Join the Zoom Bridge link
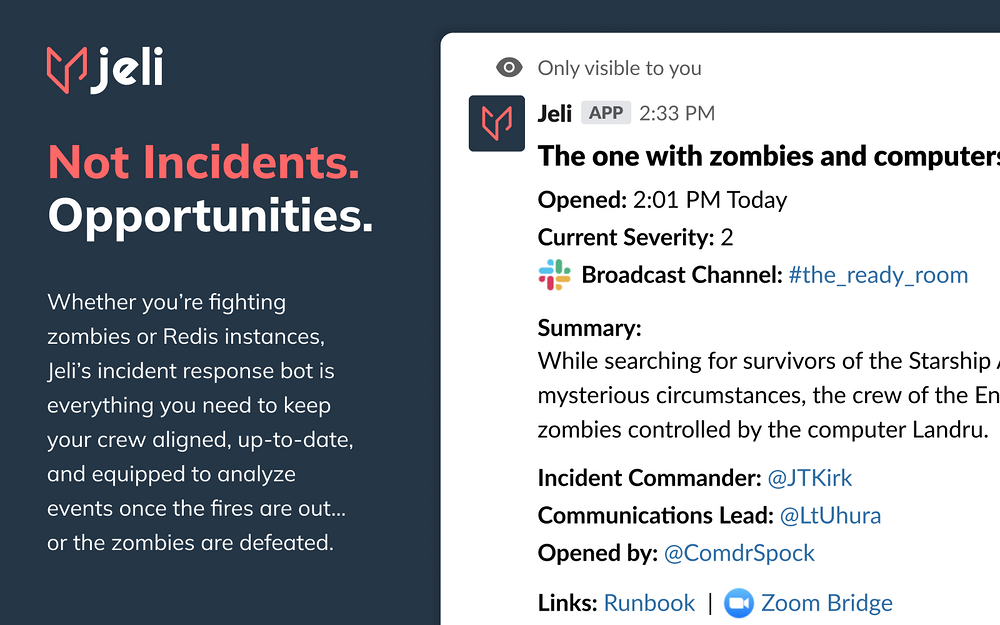Viewport: 1000px width, 625px height. pyautogui.click(x=827, y=603)
